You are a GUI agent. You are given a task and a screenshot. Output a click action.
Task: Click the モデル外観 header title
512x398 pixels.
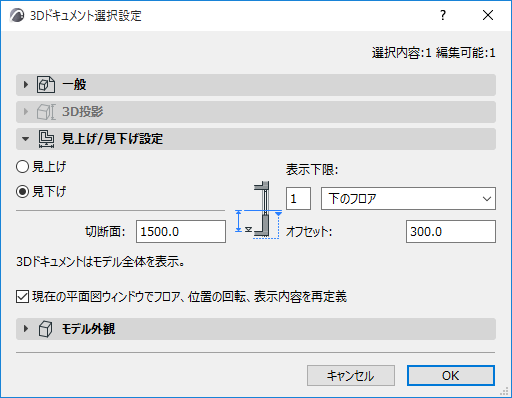pos(89,329)
